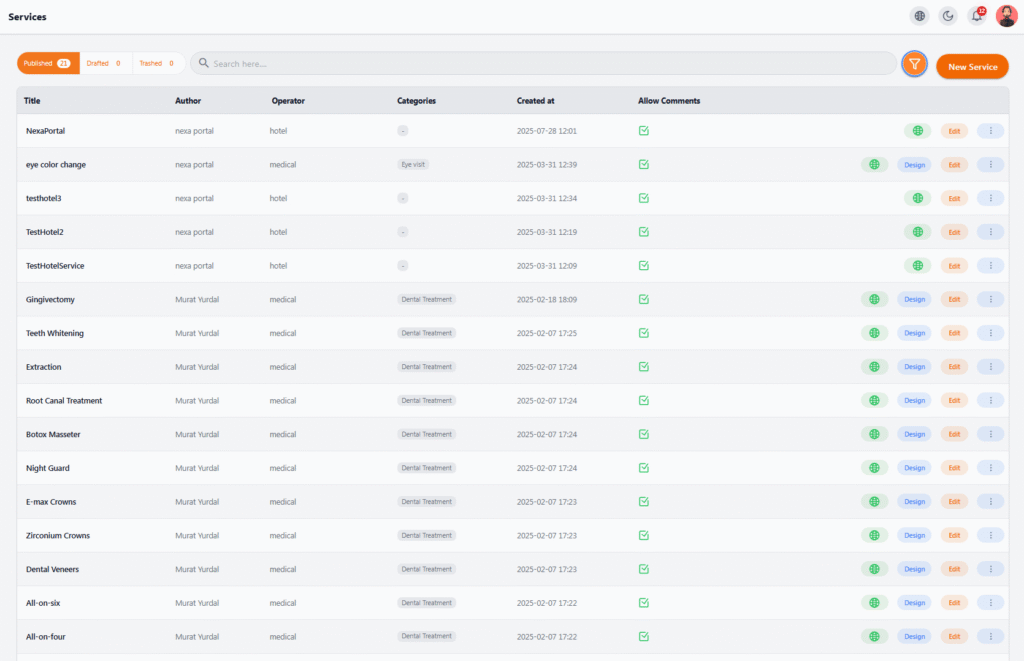The image size is (1024, 661).
Task: Toggle Allow Comments checkbox for eye color change
Action: tap(644, 165)
